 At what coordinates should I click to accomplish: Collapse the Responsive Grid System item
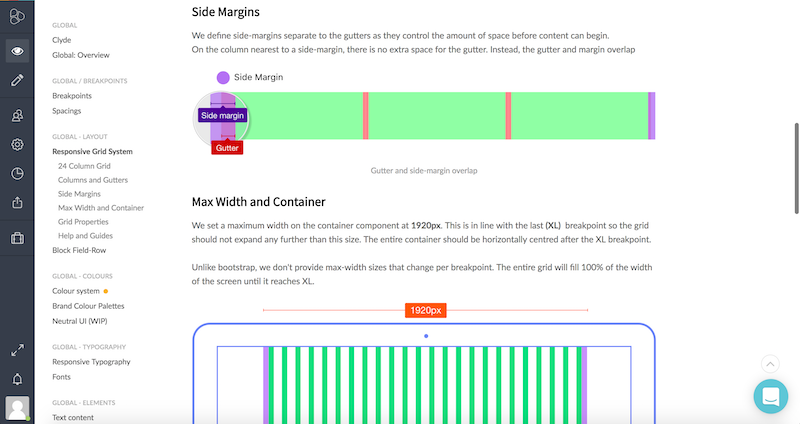click(x=92, y=152)
